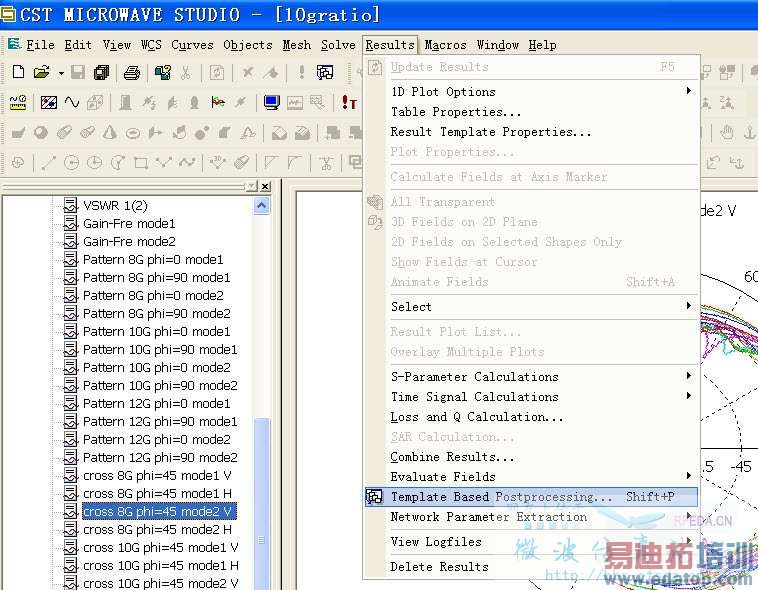
Task: Click the Template Based Postprocessing toolbar icon
Action: click(325, 72)
